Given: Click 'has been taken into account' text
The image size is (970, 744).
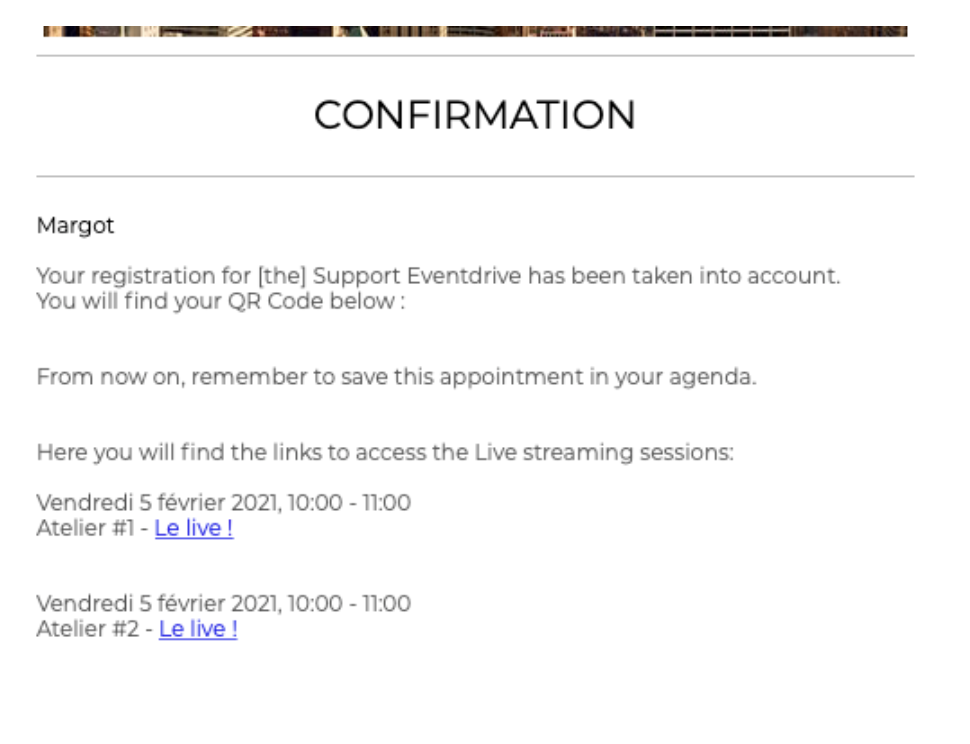Looking at the screenshot, I should (684, 276).
